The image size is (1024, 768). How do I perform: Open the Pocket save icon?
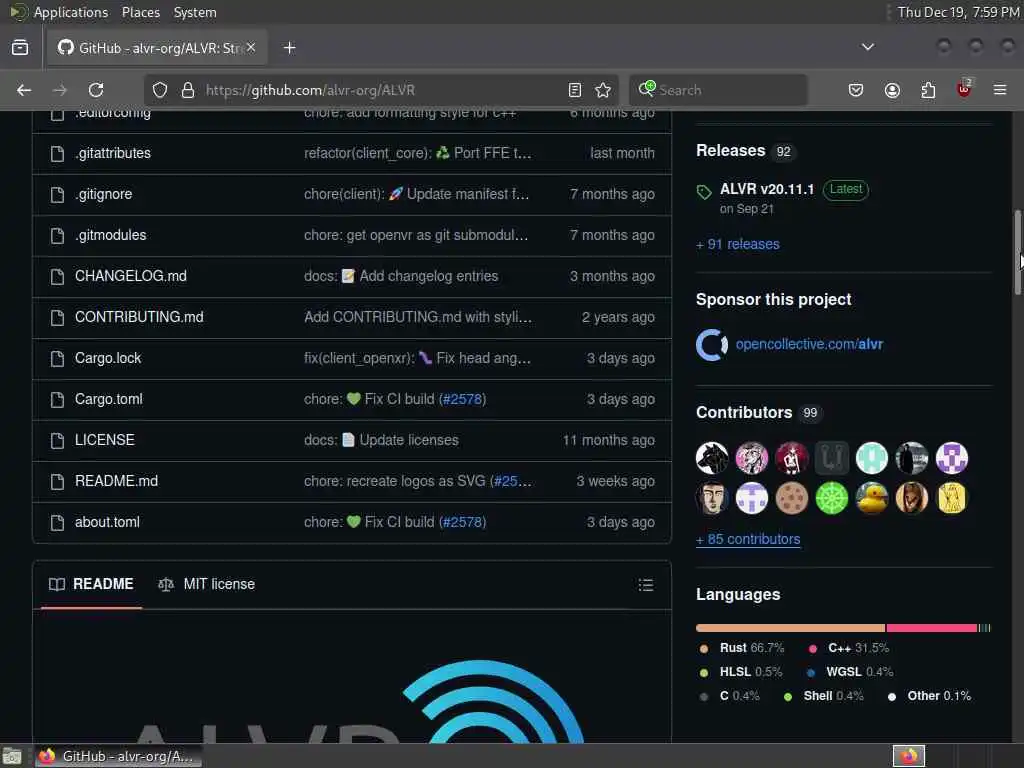(x=856, y=90)
